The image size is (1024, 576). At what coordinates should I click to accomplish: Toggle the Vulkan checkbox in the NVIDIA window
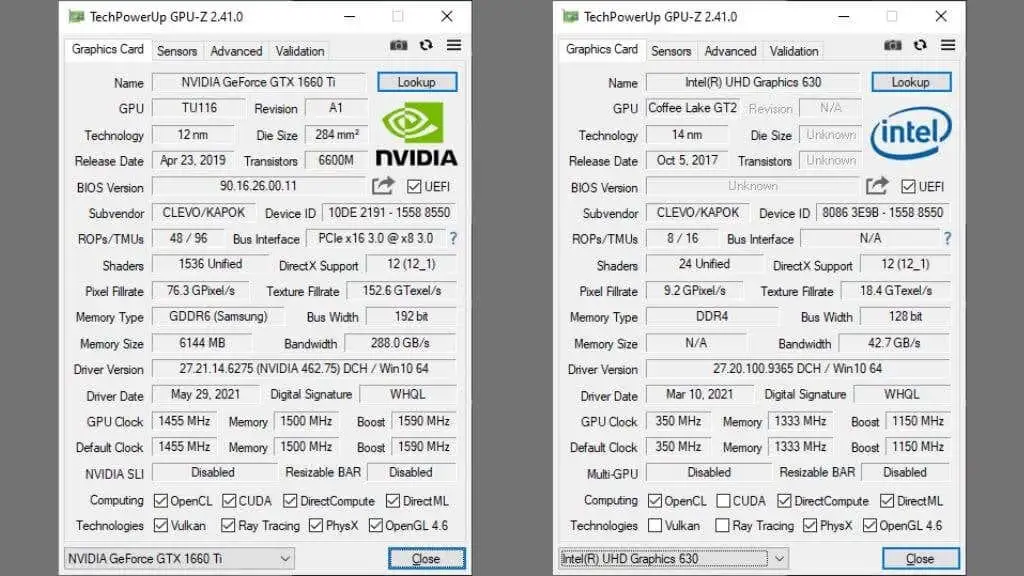pos(161,526)
